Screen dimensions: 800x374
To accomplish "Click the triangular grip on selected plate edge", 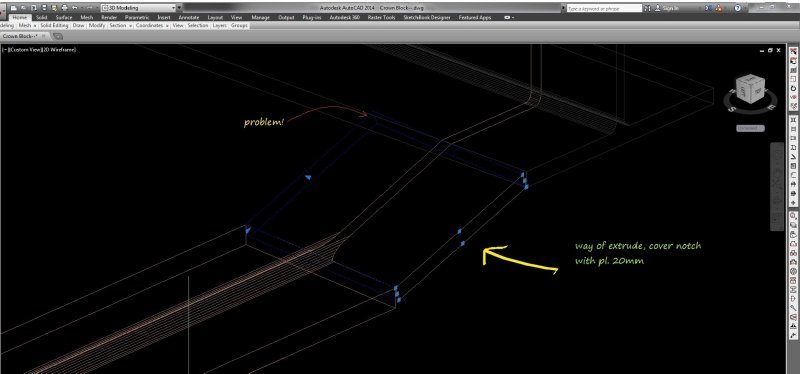I will click(x=308, y=177).
